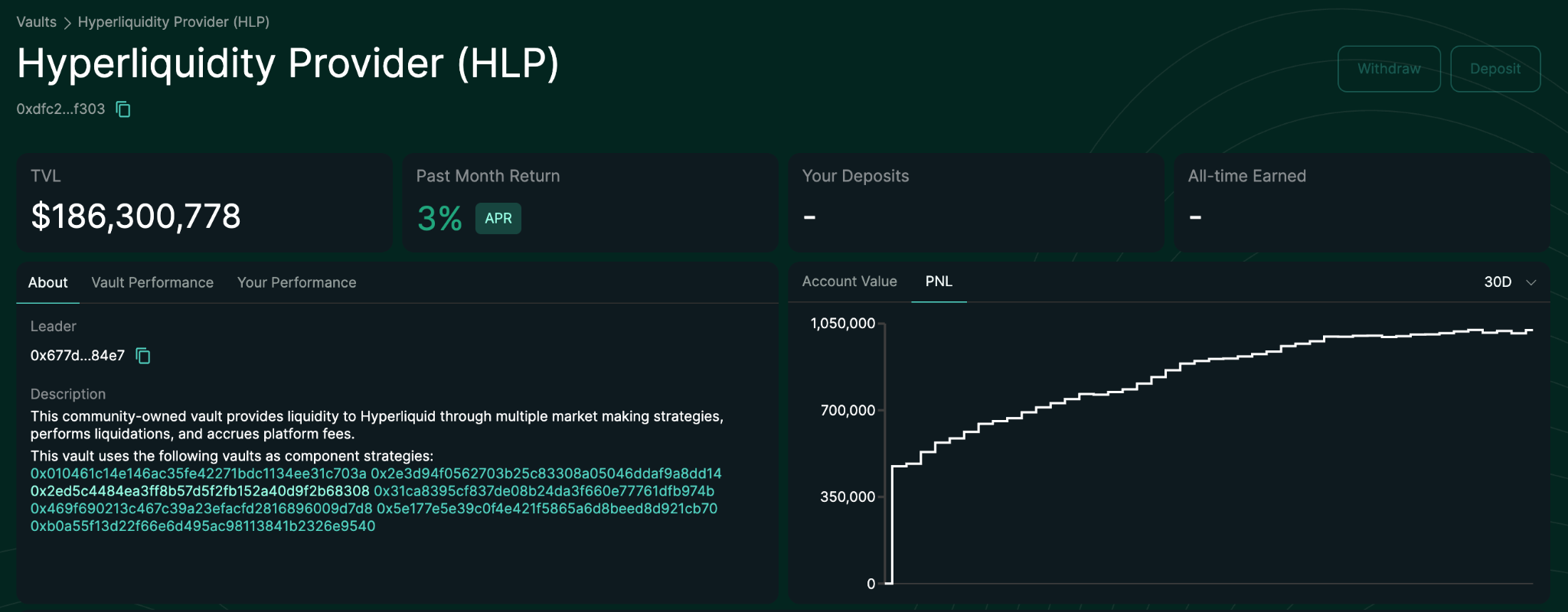The image size is (1568, 612).
Task: Click the Hyperliquidity Provider (HLP) breadcrumb text
Action: click(x=174, y=22)
